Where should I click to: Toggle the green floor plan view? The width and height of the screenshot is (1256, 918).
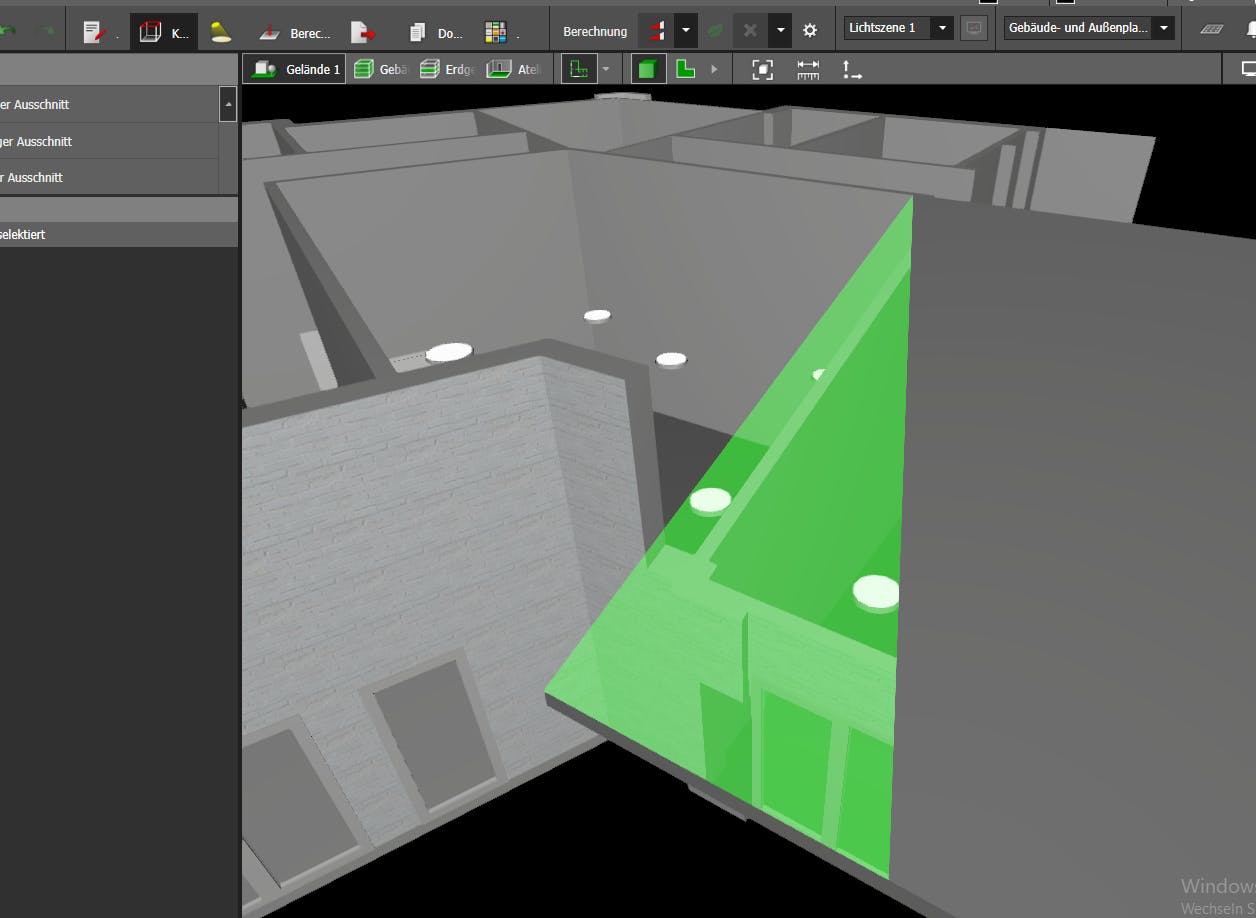tap(685, 69)
